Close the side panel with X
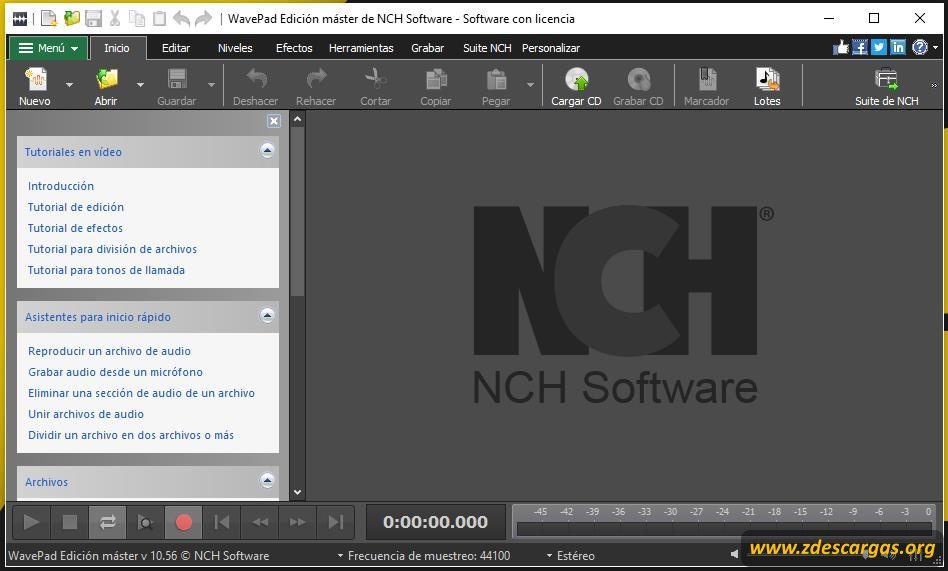 tap(274, 121)
